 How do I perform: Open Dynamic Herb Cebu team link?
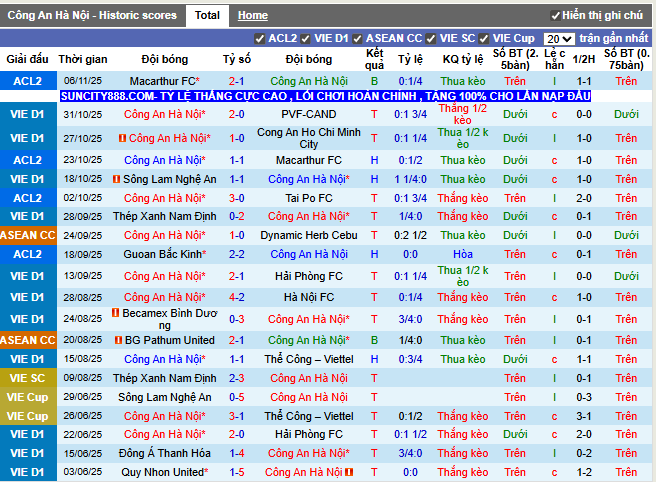click(309, 235)
